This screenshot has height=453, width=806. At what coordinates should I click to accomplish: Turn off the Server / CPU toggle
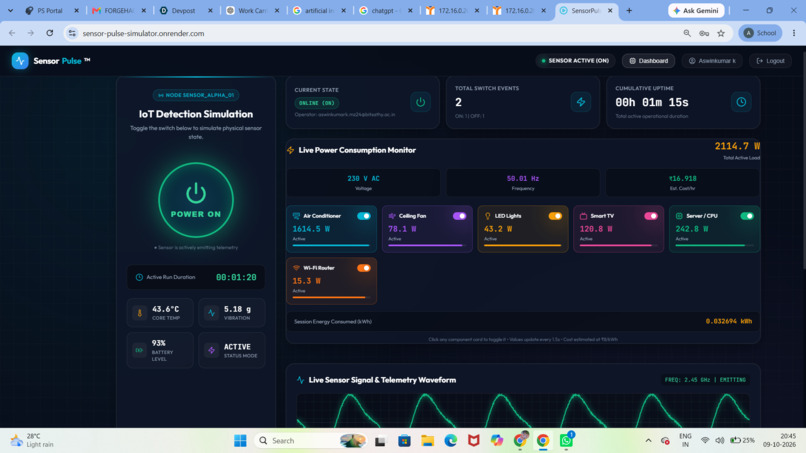746,216
